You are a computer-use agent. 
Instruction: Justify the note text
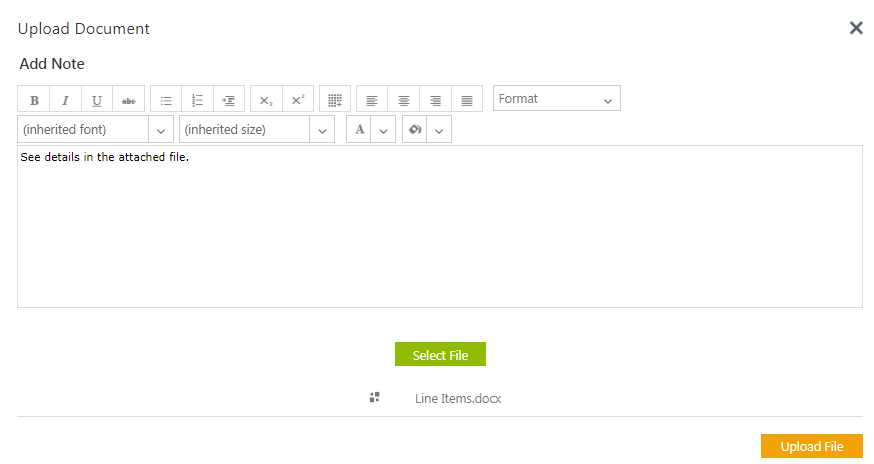click(467, 99)
